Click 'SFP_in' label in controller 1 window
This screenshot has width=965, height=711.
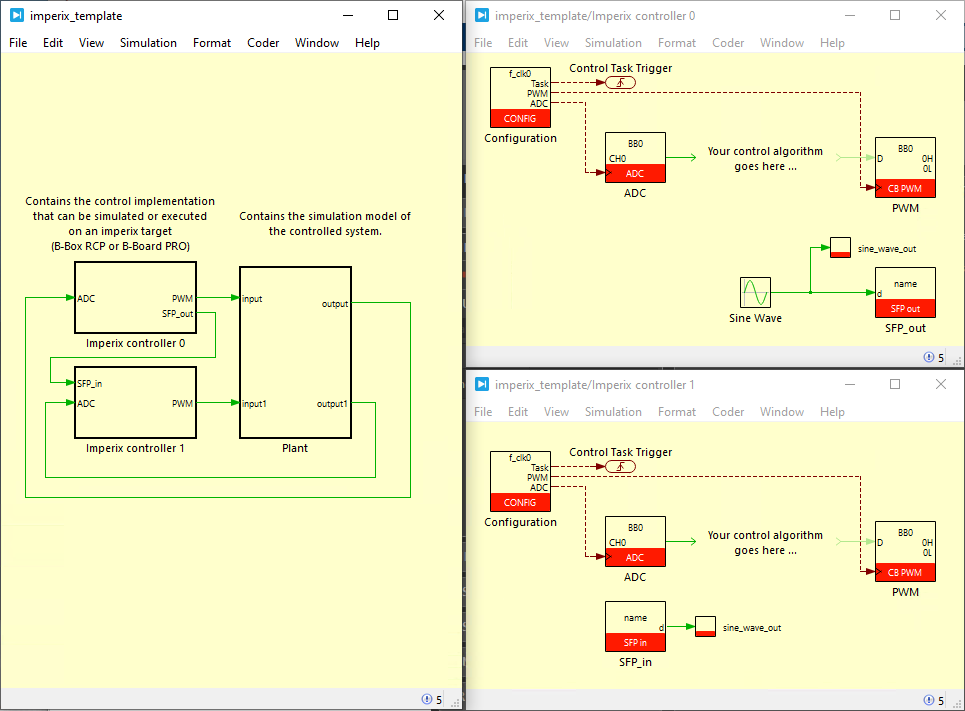(x=635, y=662)
